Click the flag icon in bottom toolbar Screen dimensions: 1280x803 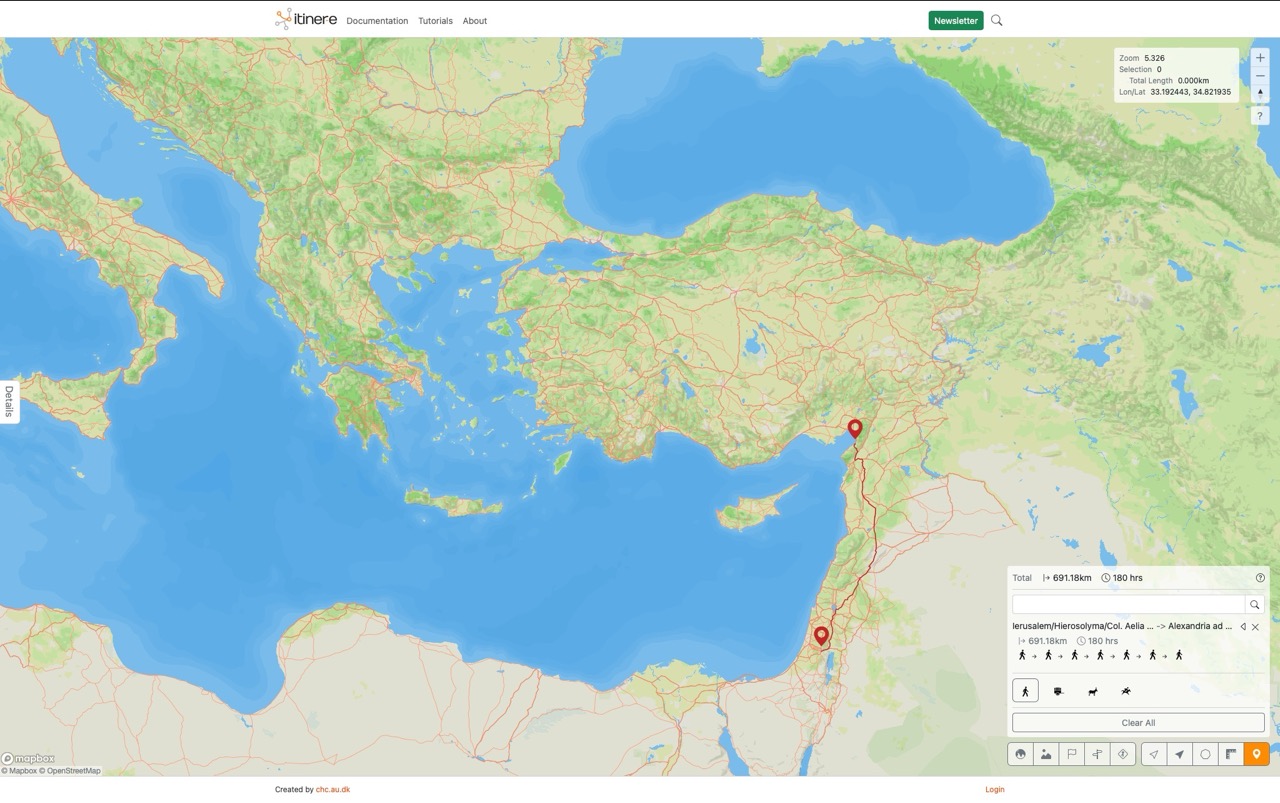(x=1072, y=754)
